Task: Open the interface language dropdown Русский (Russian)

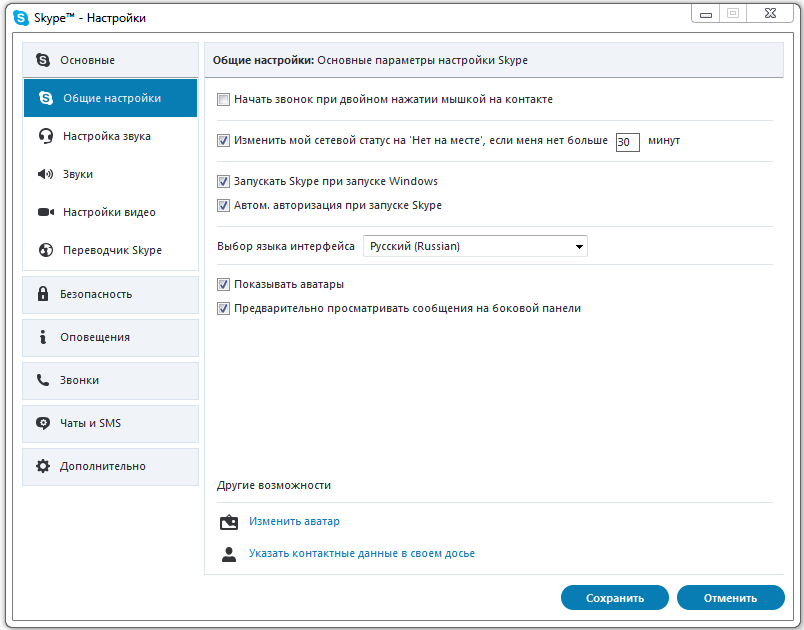Action: point(475,246)
